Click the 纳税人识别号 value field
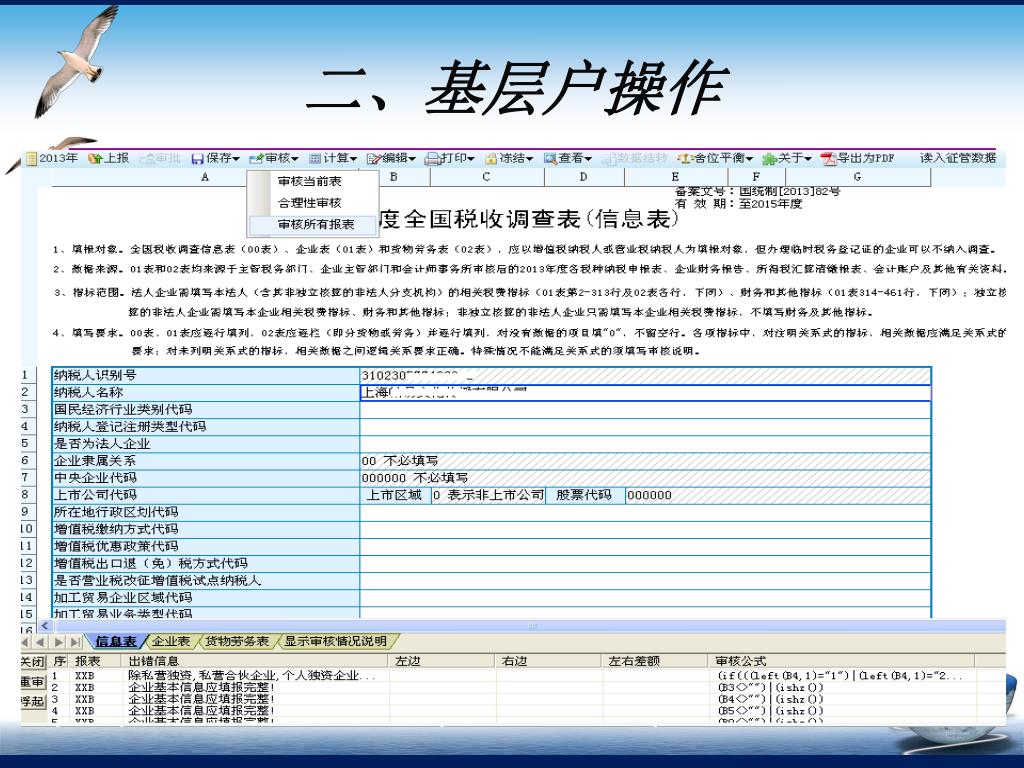 click(645, 376)
